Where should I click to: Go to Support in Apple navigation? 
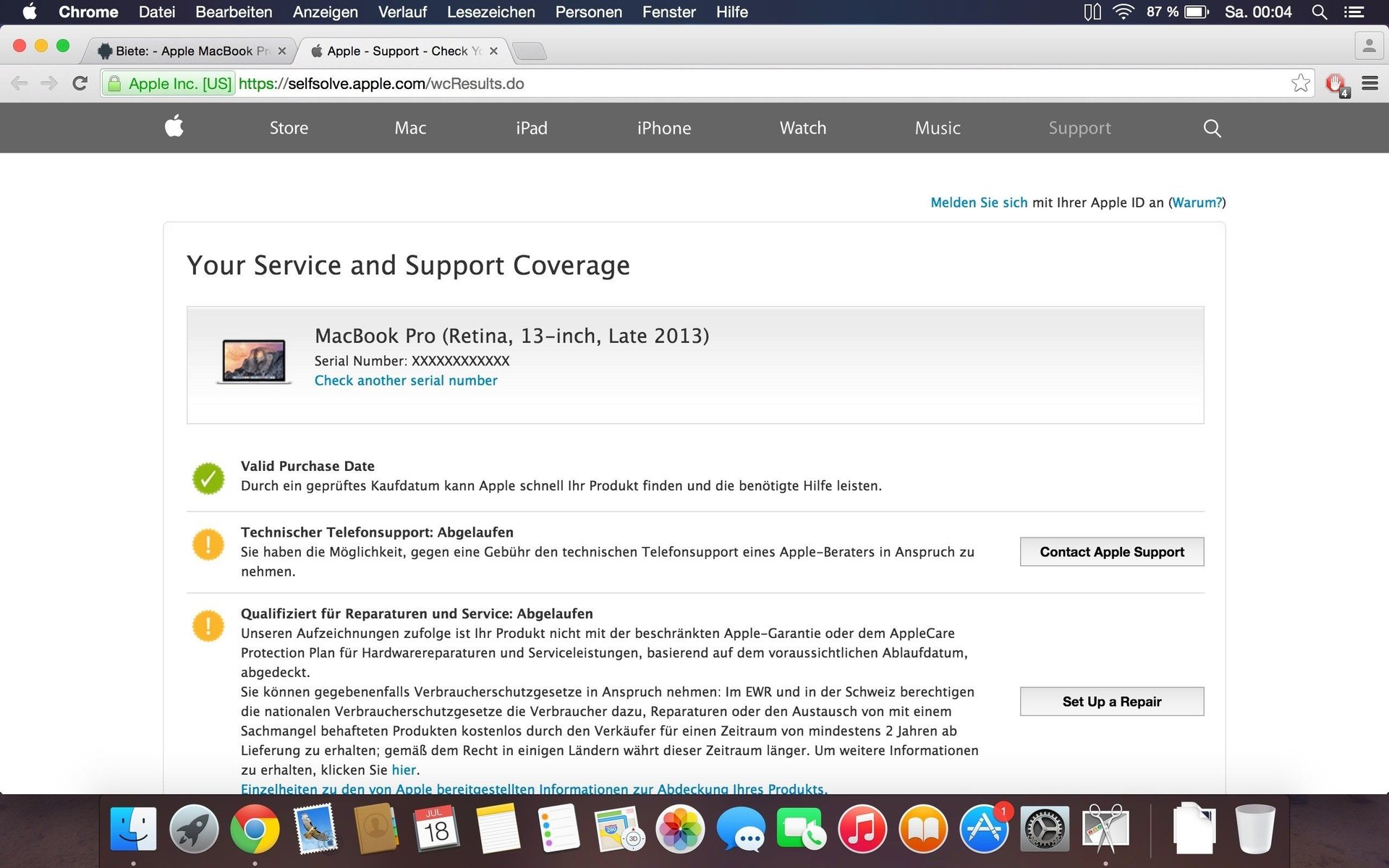1079,128
